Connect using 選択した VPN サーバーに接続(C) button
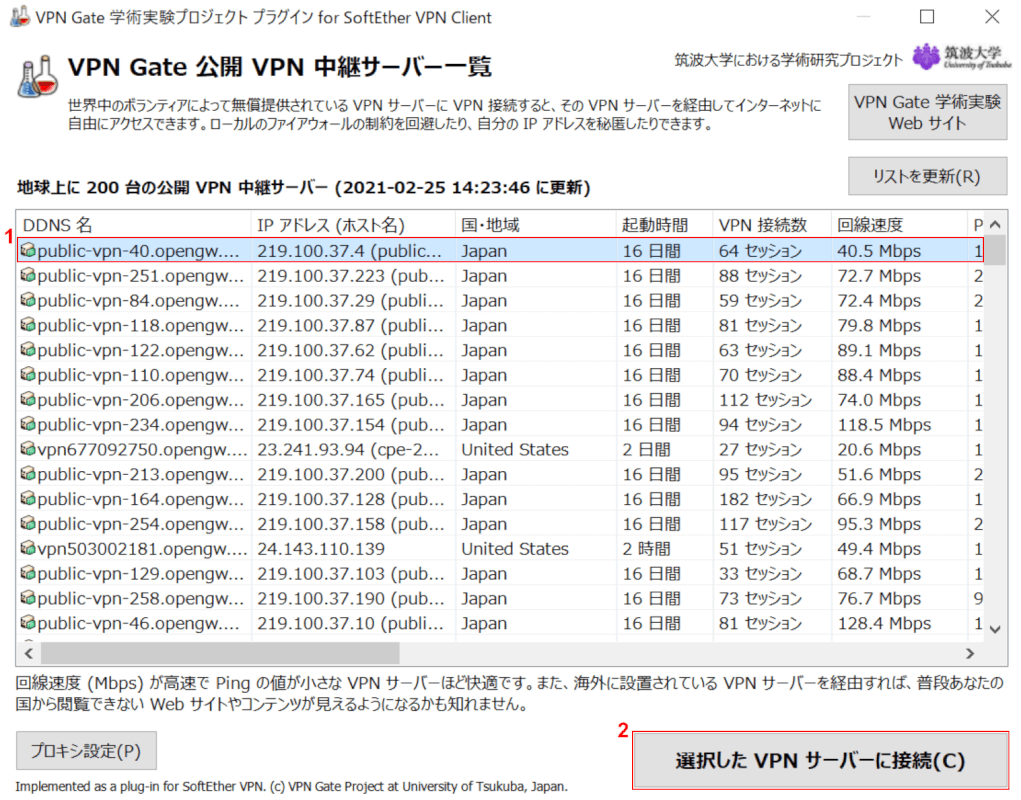 pyautogui.click(x=819, y=760)
